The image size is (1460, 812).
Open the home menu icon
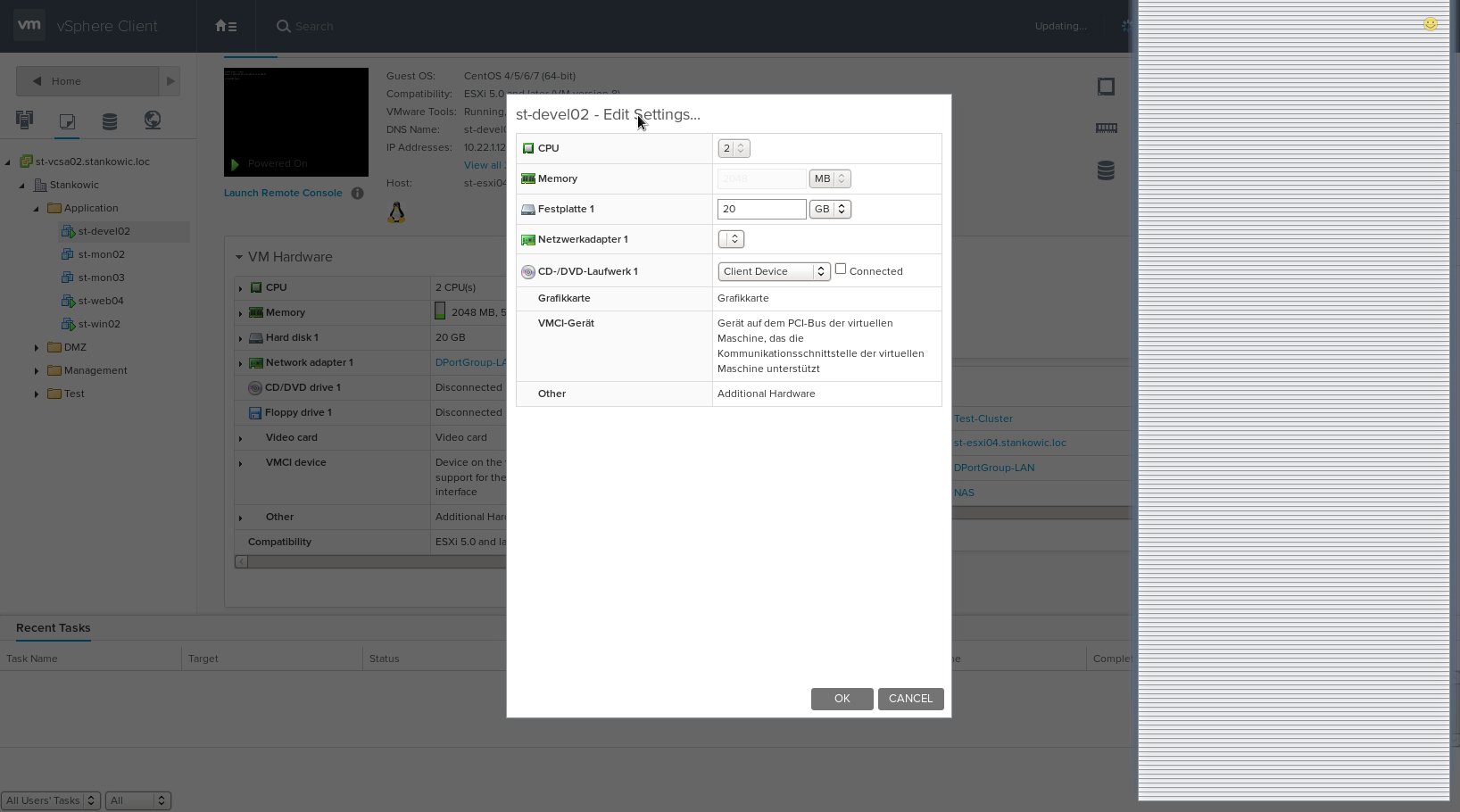pos(226,26)
